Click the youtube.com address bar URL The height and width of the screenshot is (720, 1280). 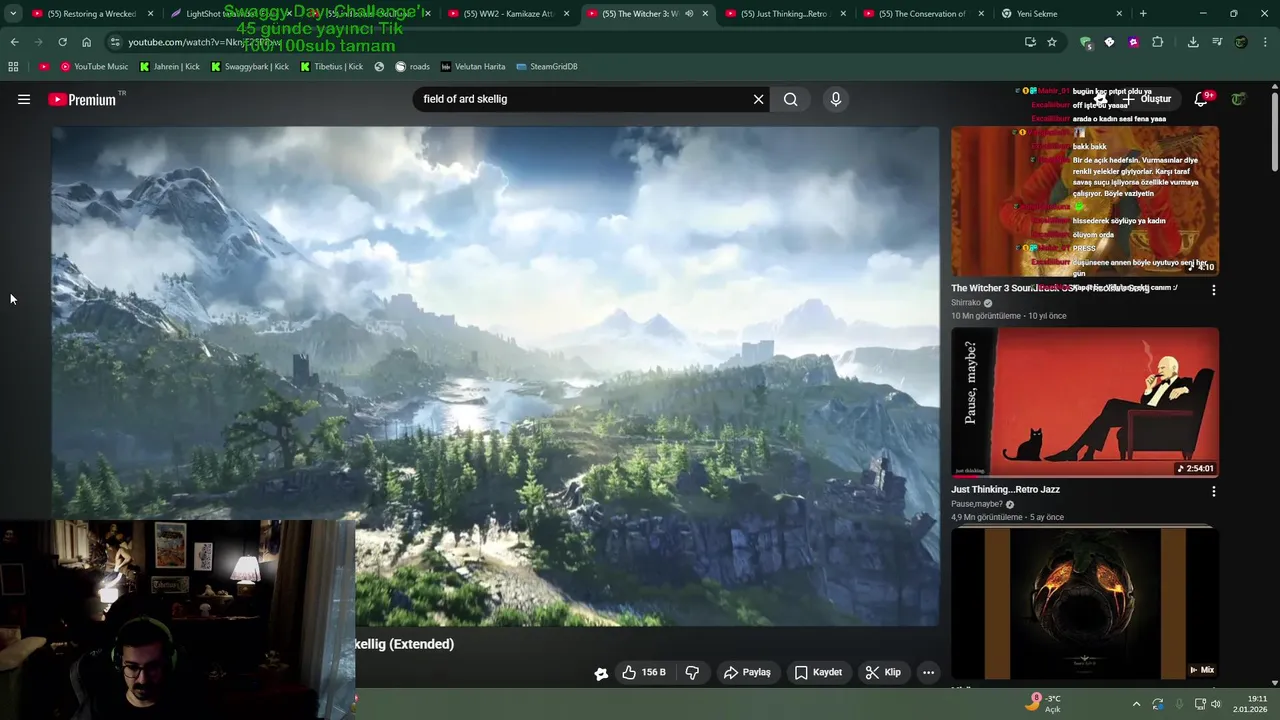click(x=203, y=42)
